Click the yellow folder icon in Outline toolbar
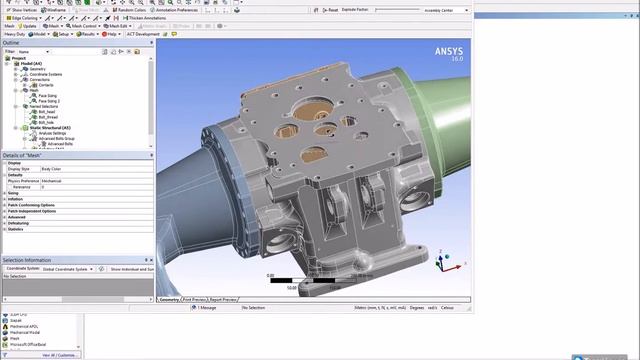 (137, 52)
